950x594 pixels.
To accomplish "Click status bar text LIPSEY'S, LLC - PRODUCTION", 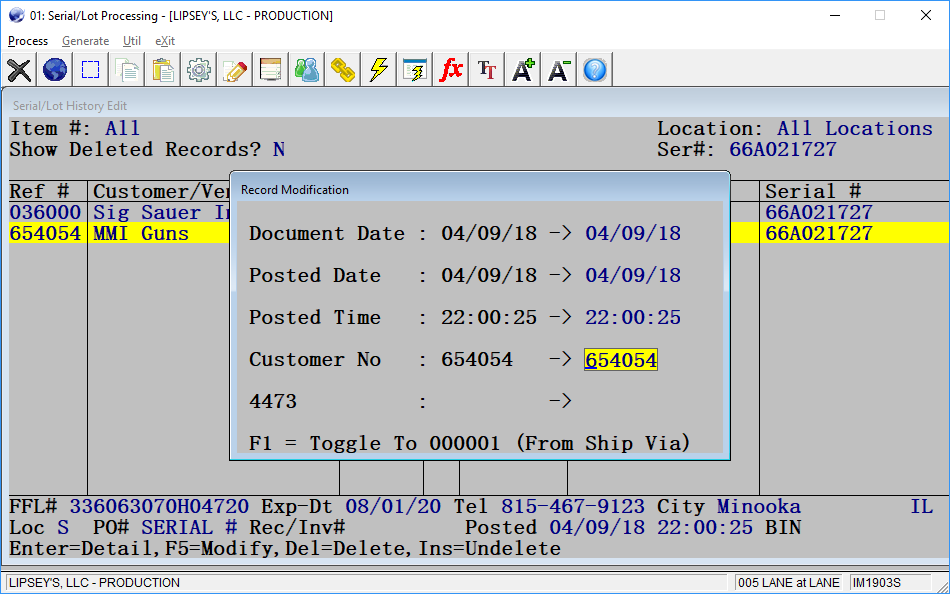I will 94,583.
